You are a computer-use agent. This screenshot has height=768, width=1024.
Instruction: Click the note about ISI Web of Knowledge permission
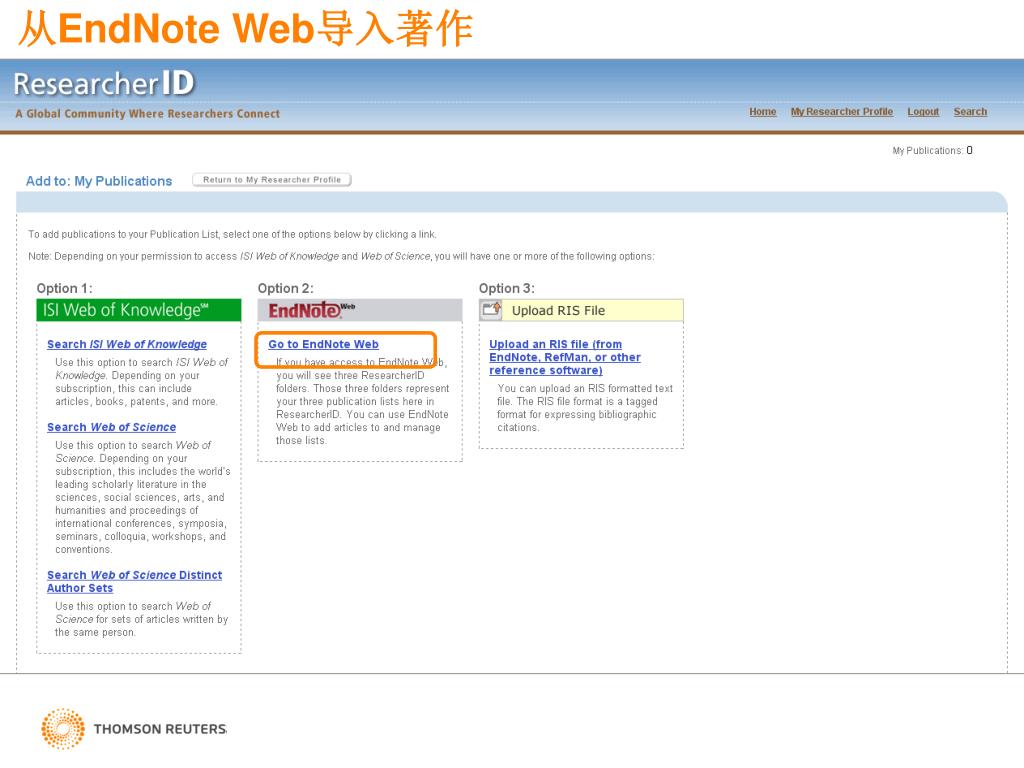341,256
